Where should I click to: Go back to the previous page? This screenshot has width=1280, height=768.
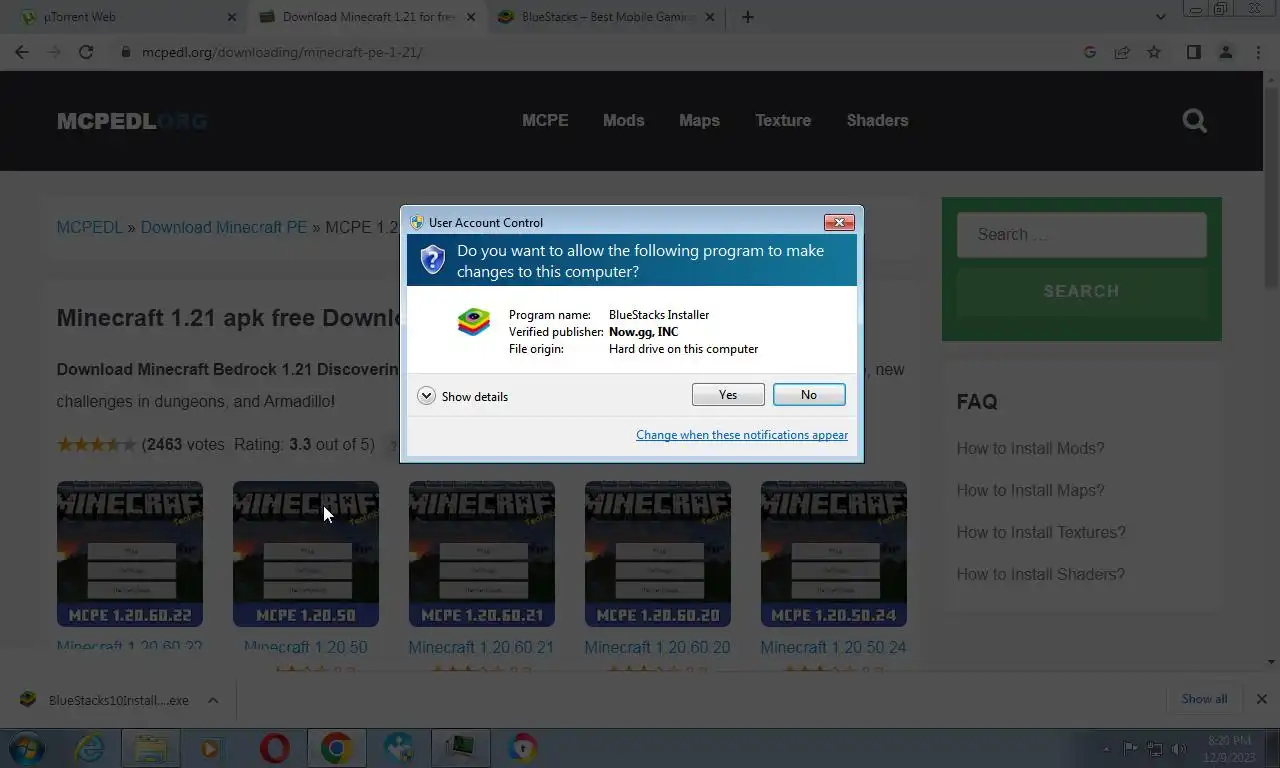(22, 52)
